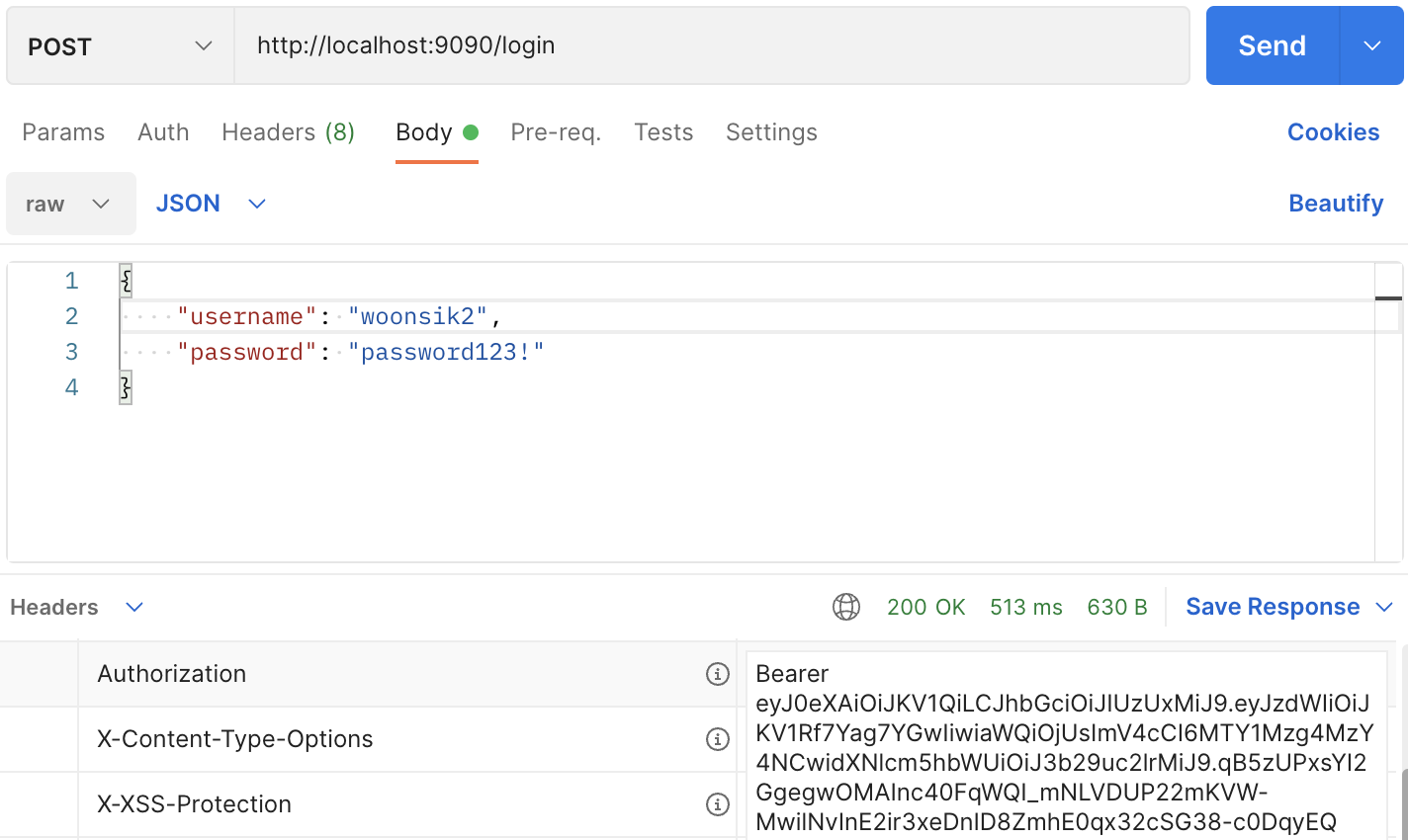
Task: Open the Auth tab
Action: (x=163, y=132)
